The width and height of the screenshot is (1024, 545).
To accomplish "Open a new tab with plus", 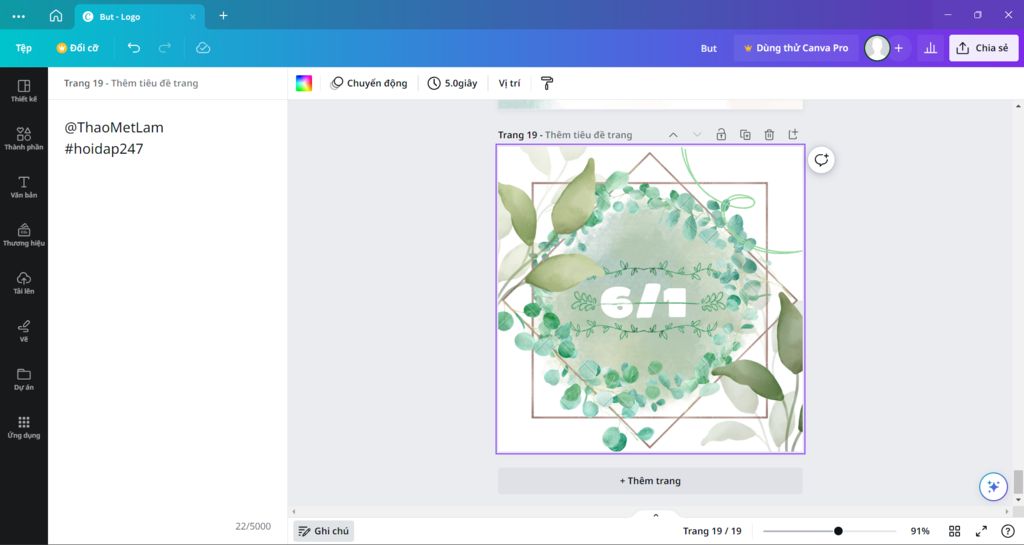I will pos(223,16).
